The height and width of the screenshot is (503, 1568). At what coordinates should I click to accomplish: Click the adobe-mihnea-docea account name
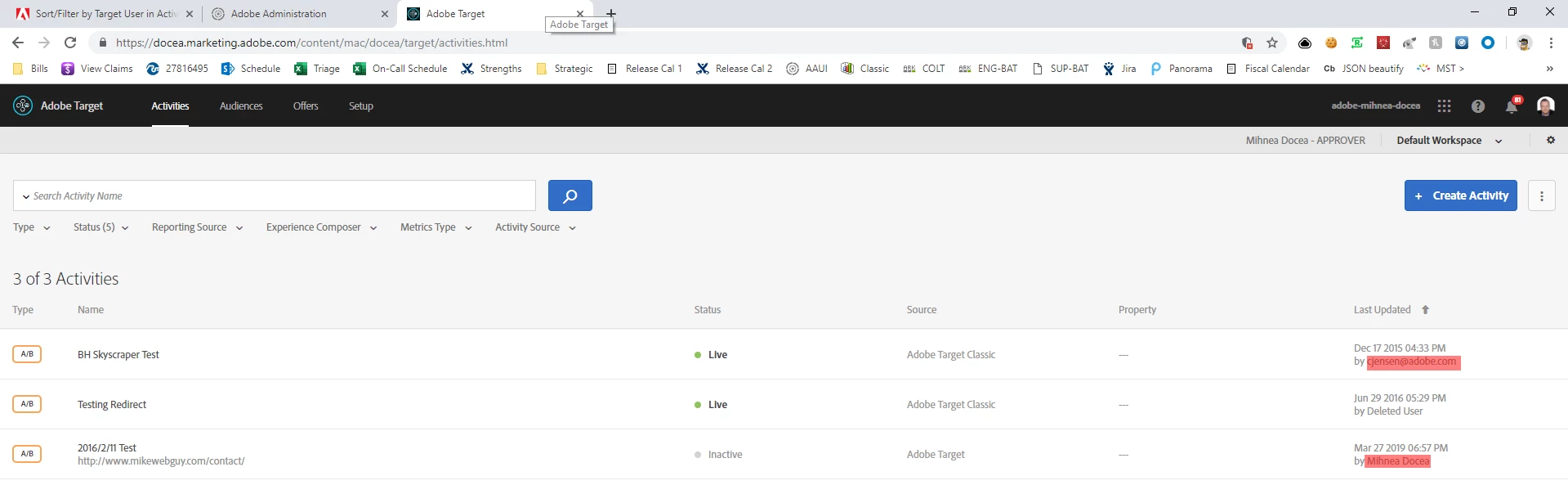[x=1375, y=106]
